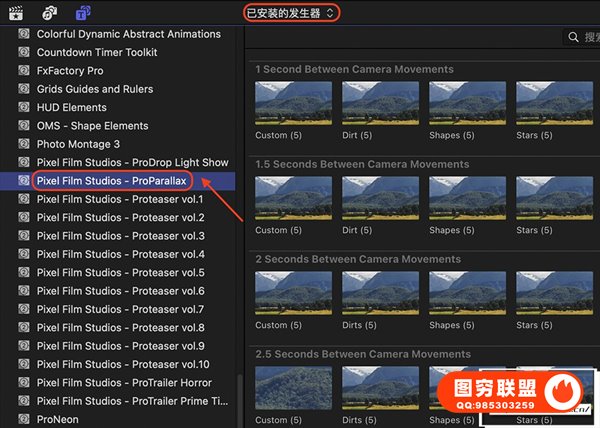This screenshot has height=428, width=600.
Task: Click the icon next to HUD Elements
Action: coord(24,108)
